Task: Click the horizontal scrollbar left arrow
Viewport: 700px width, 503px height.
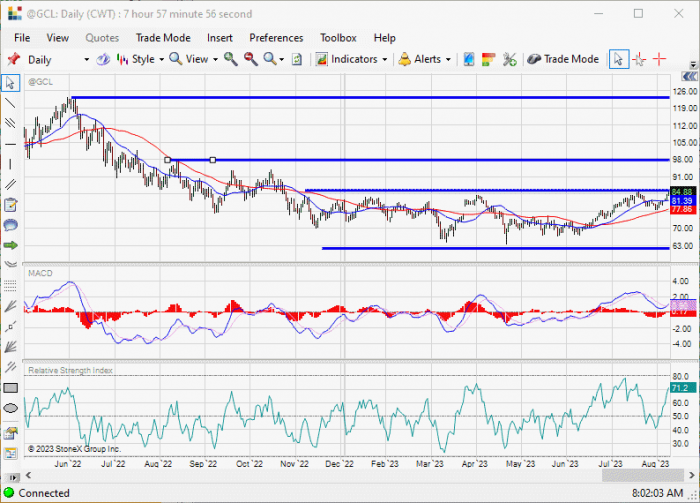Action: pyautogui.click(x=28, y=475)
